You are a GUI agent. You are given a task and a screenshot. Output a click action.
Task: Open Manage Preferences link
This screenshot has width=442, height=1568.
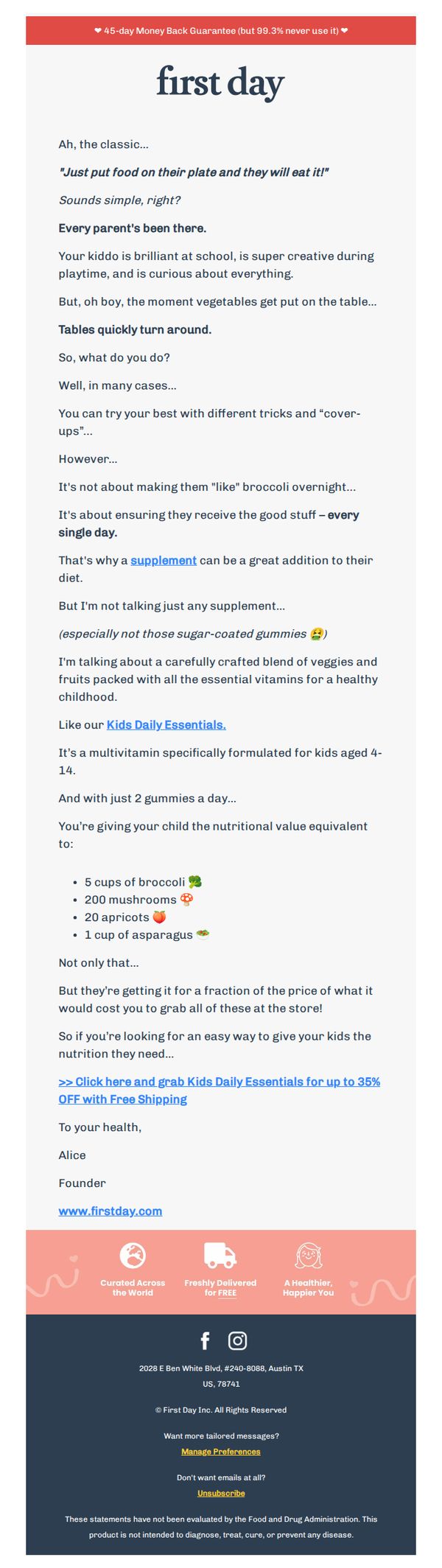click(221, 1451)
